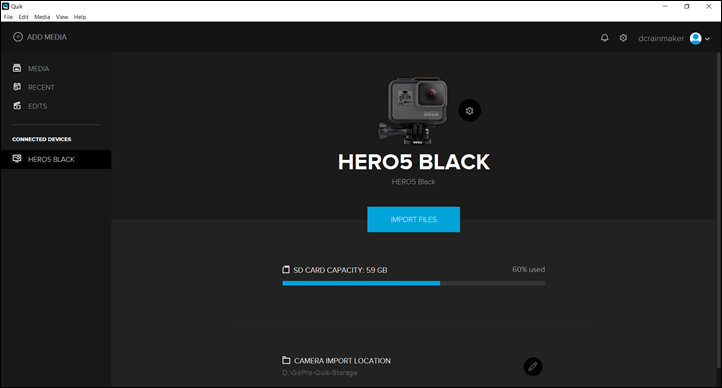This screenshot has width=722, height=388.
Task: Click the import location folder icon
Action: pyautogui.click(x=286, y=360)
